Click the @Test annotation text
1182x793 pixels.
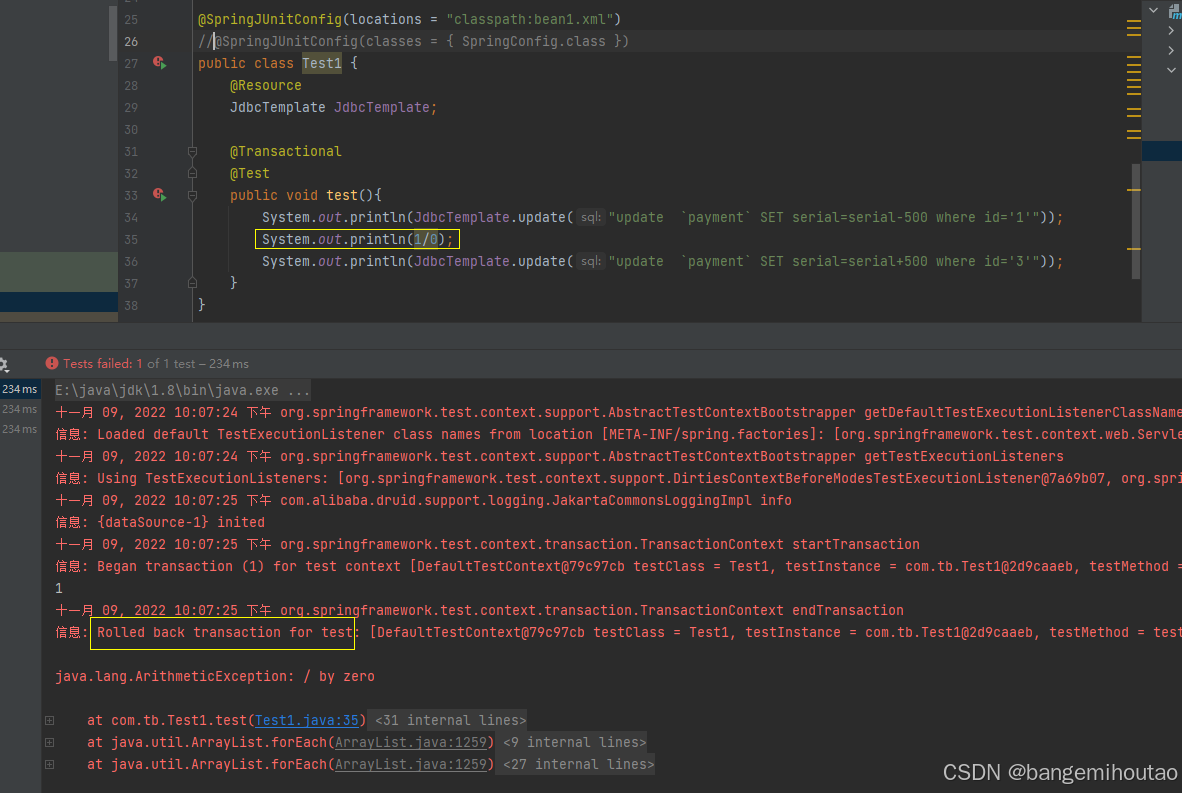point(250,173)
